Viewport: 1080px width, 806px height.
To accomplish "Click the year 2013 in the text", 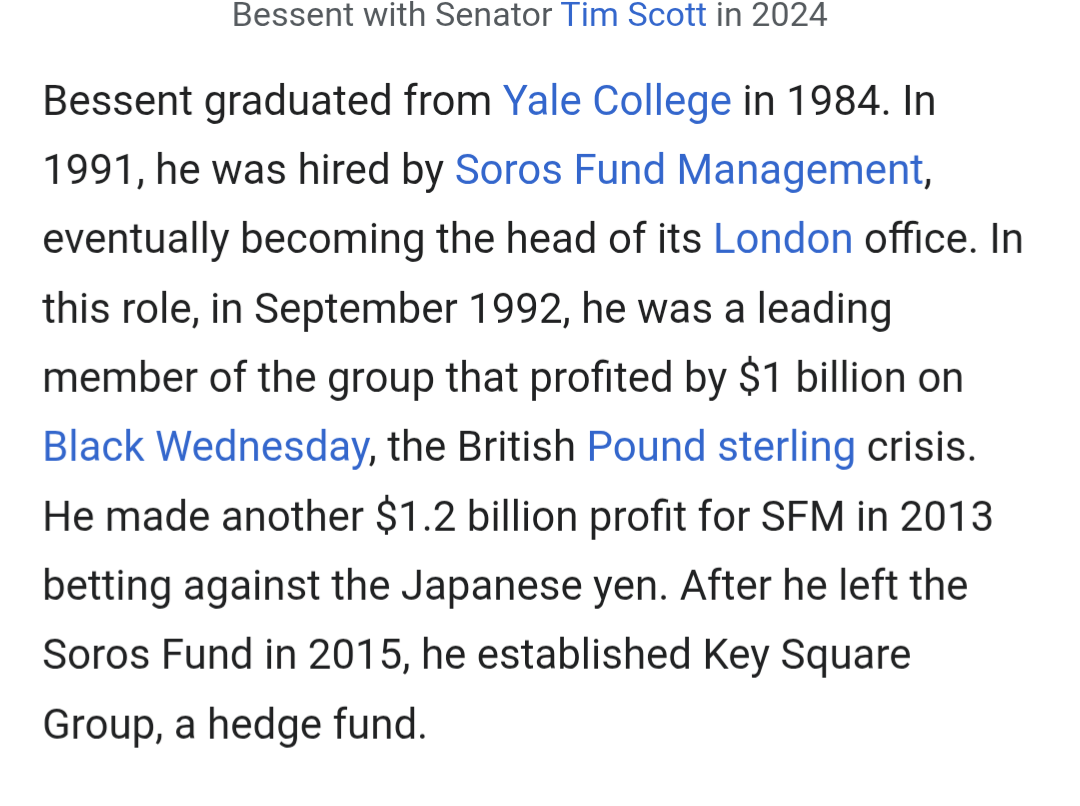I will click(945, 516).
